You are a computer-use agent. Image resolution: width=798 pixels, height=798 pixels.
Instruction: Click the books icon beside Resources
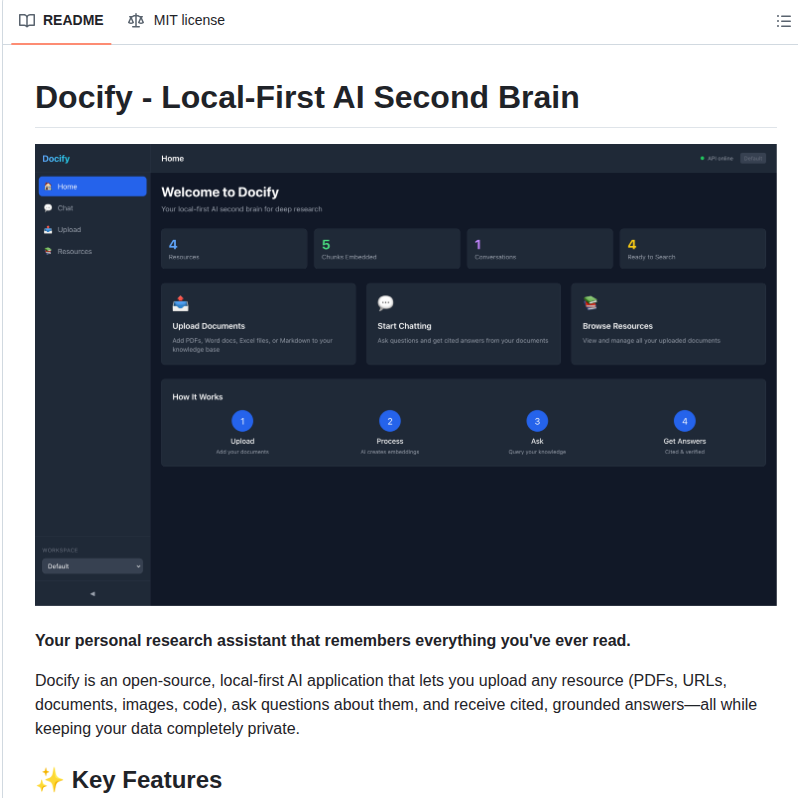[x=48, y=251]
